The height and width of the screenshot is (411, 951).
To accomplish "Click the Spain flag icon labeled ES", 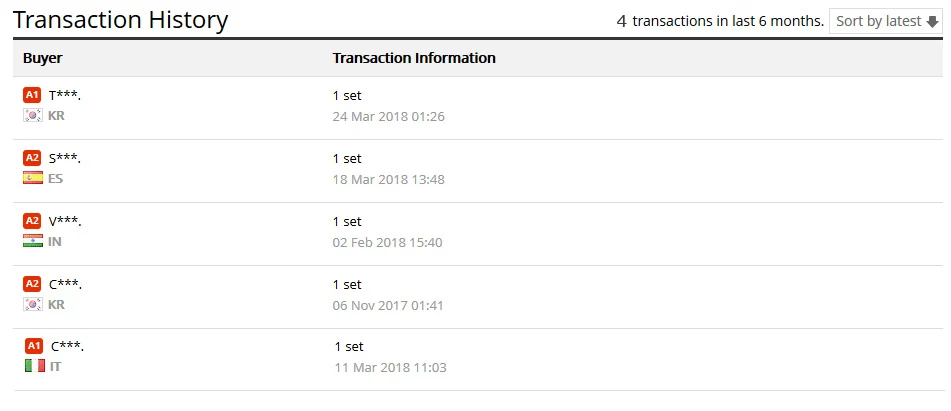I will click(x=32, y=178).
